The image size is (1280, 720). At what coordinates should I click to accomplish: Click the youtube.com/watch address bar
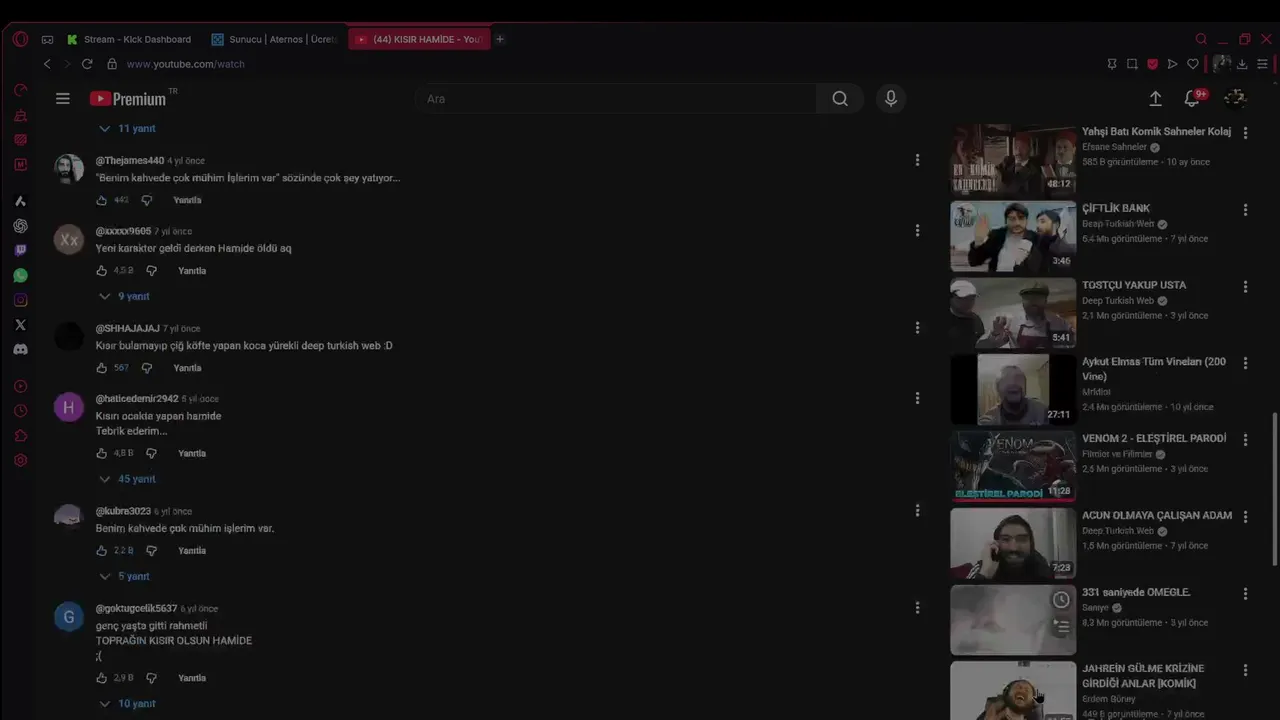[x=185, y=64]
